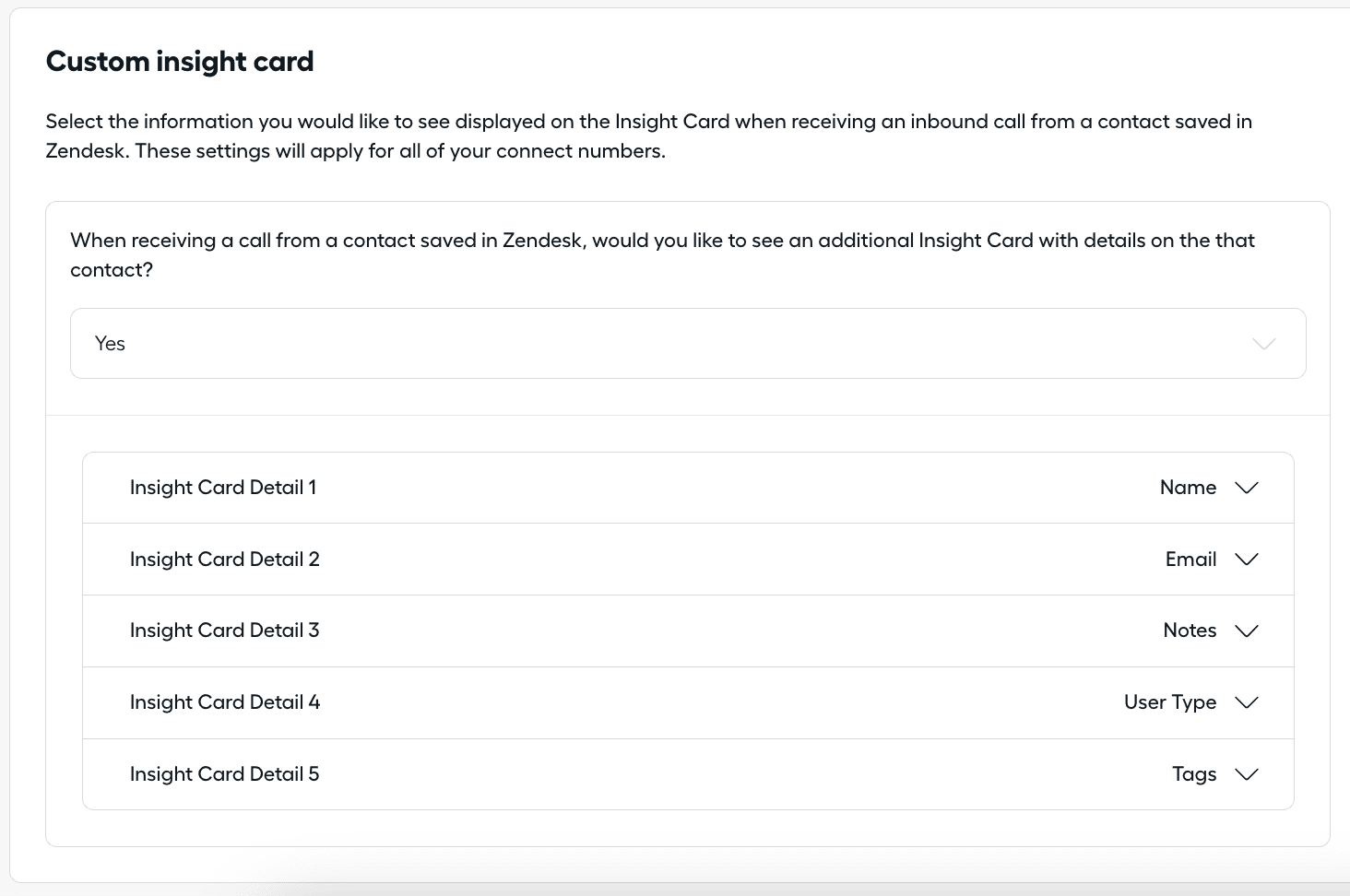This screenshot has height=896, width=1350.
Task: Click the Insight Card Detail 5 label
Action: click(x=225, y=774)
